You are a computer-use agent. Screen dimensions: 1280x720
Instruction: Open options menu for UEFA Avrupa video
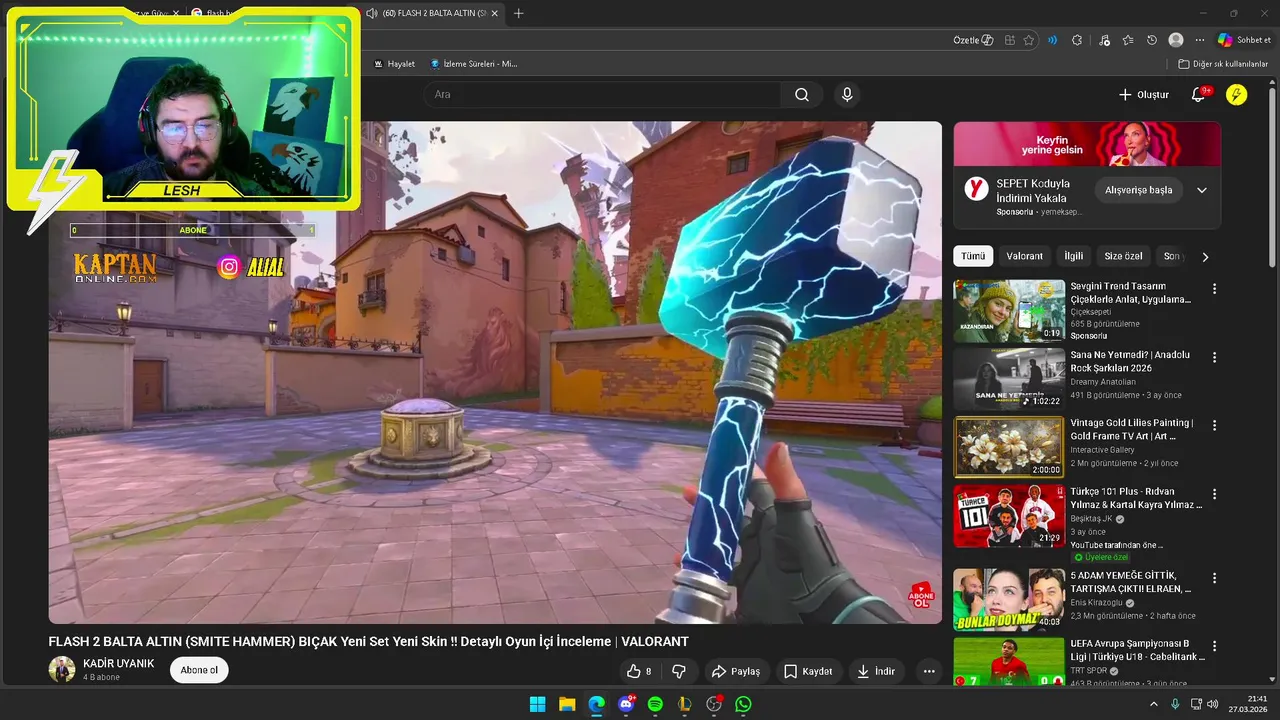(x=1215, y=646)
